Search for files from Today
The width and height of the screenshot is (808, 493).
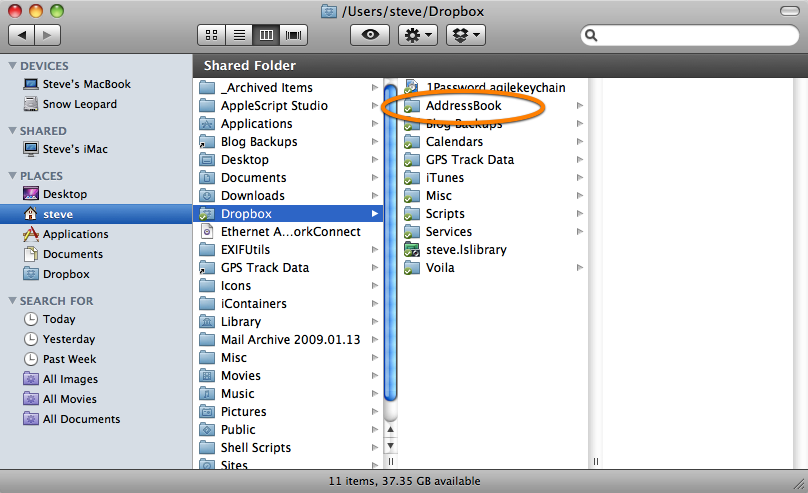(59, 319)
